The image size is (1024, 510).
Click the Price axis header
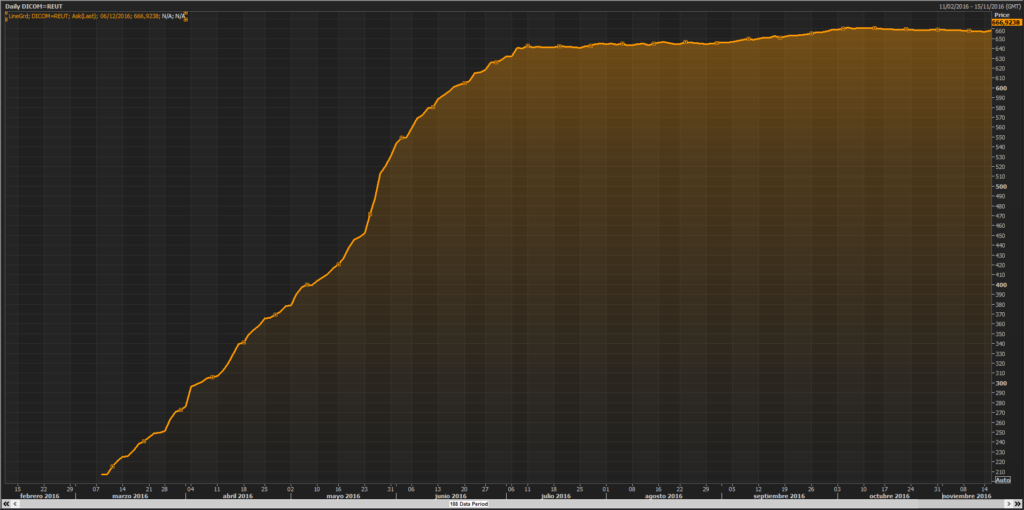1002,14
